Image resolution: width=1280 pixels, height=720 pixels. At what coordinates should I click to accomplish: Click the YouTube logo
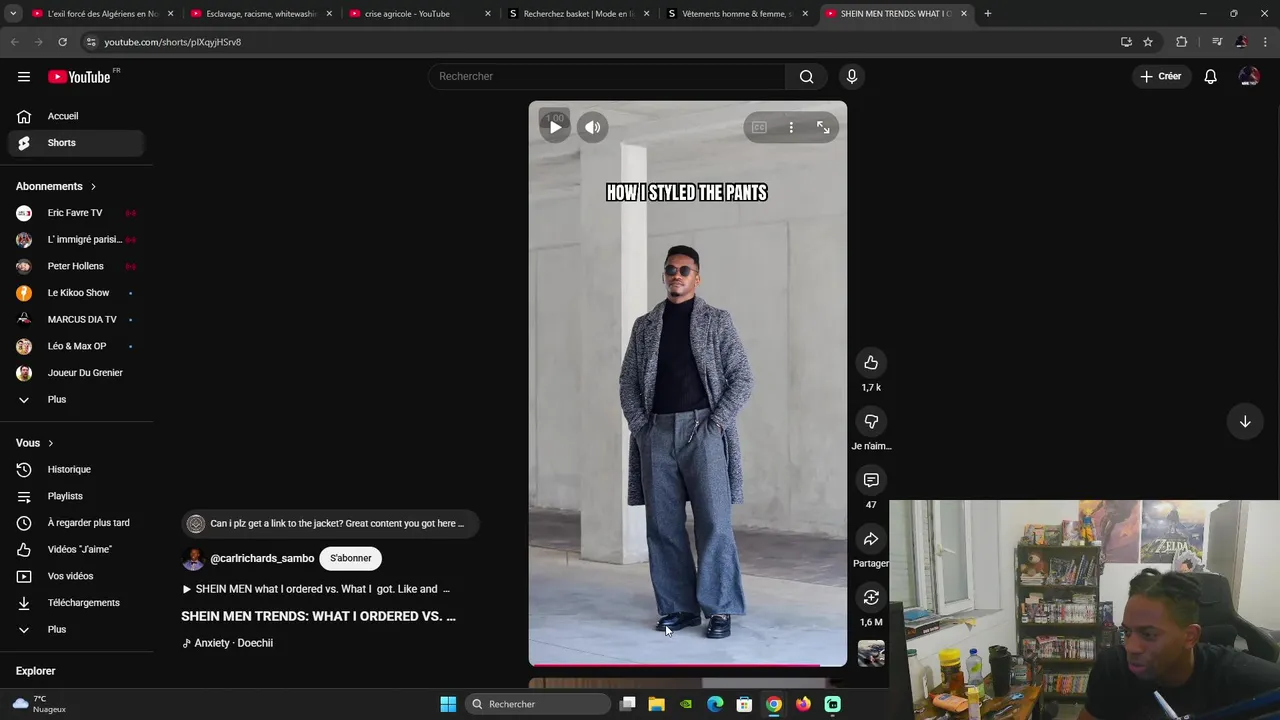coord(79,77)
